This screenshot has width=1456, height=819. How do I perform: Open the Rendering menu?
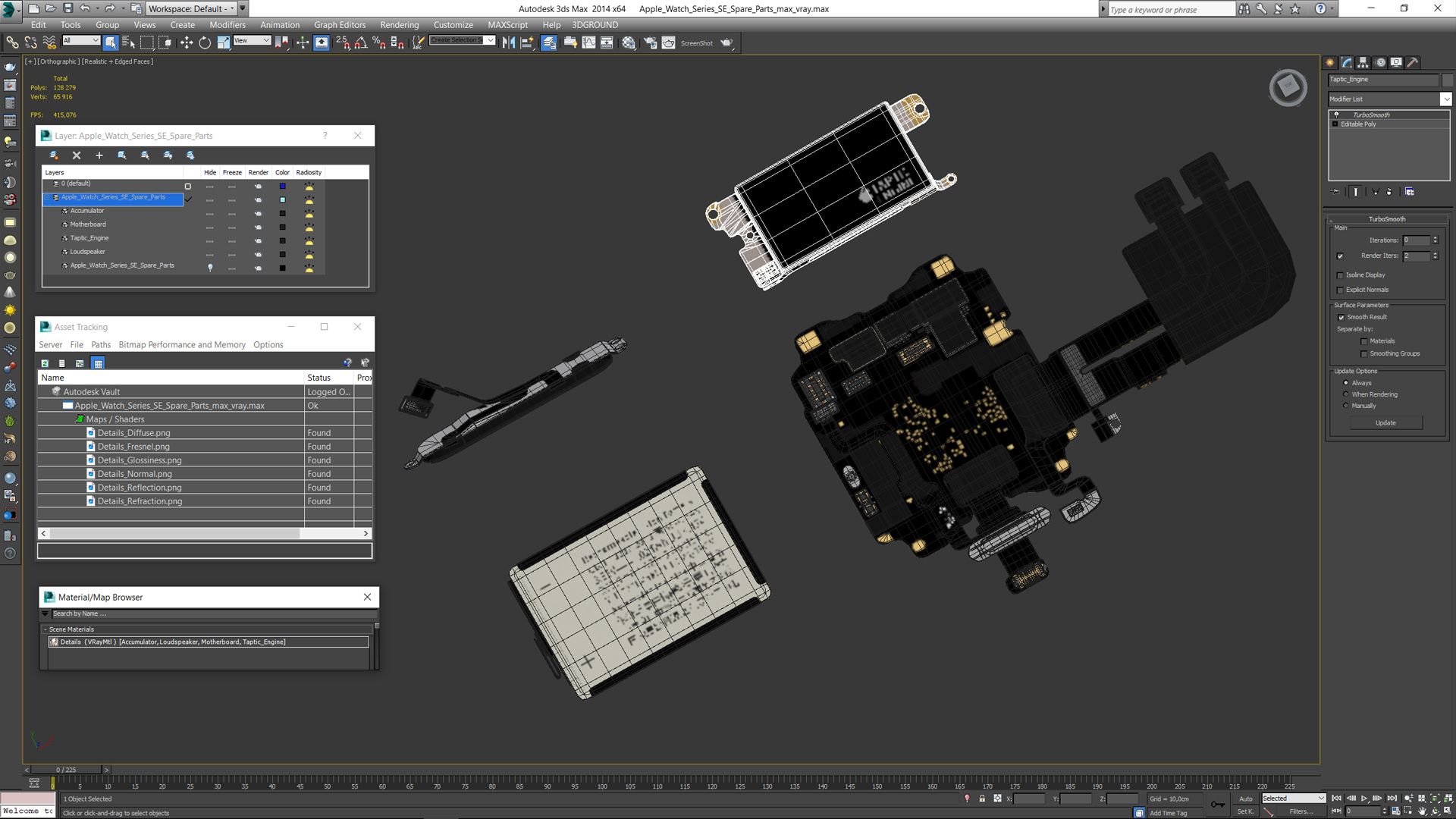click(400, 25)
